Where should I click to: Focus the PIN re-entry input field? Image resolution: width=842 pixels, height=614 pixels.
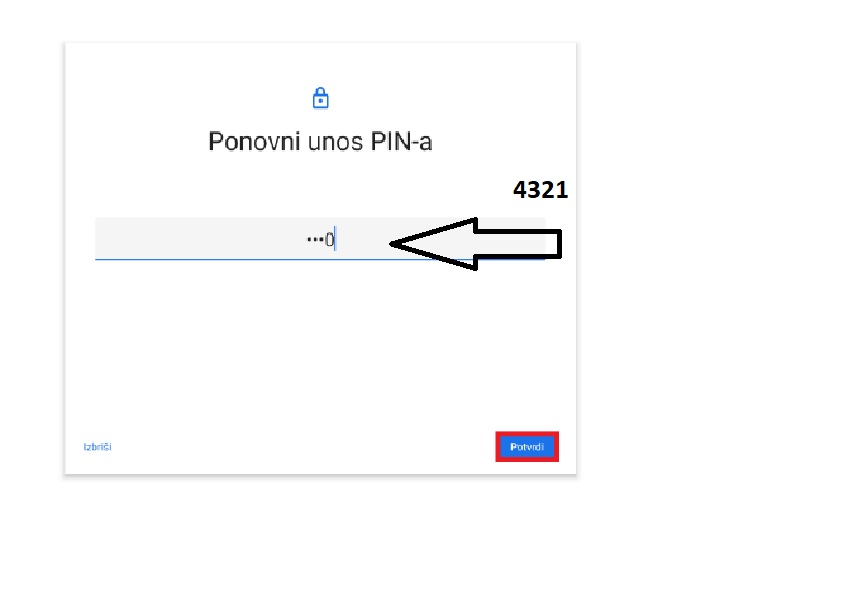(x=320, y=239)
